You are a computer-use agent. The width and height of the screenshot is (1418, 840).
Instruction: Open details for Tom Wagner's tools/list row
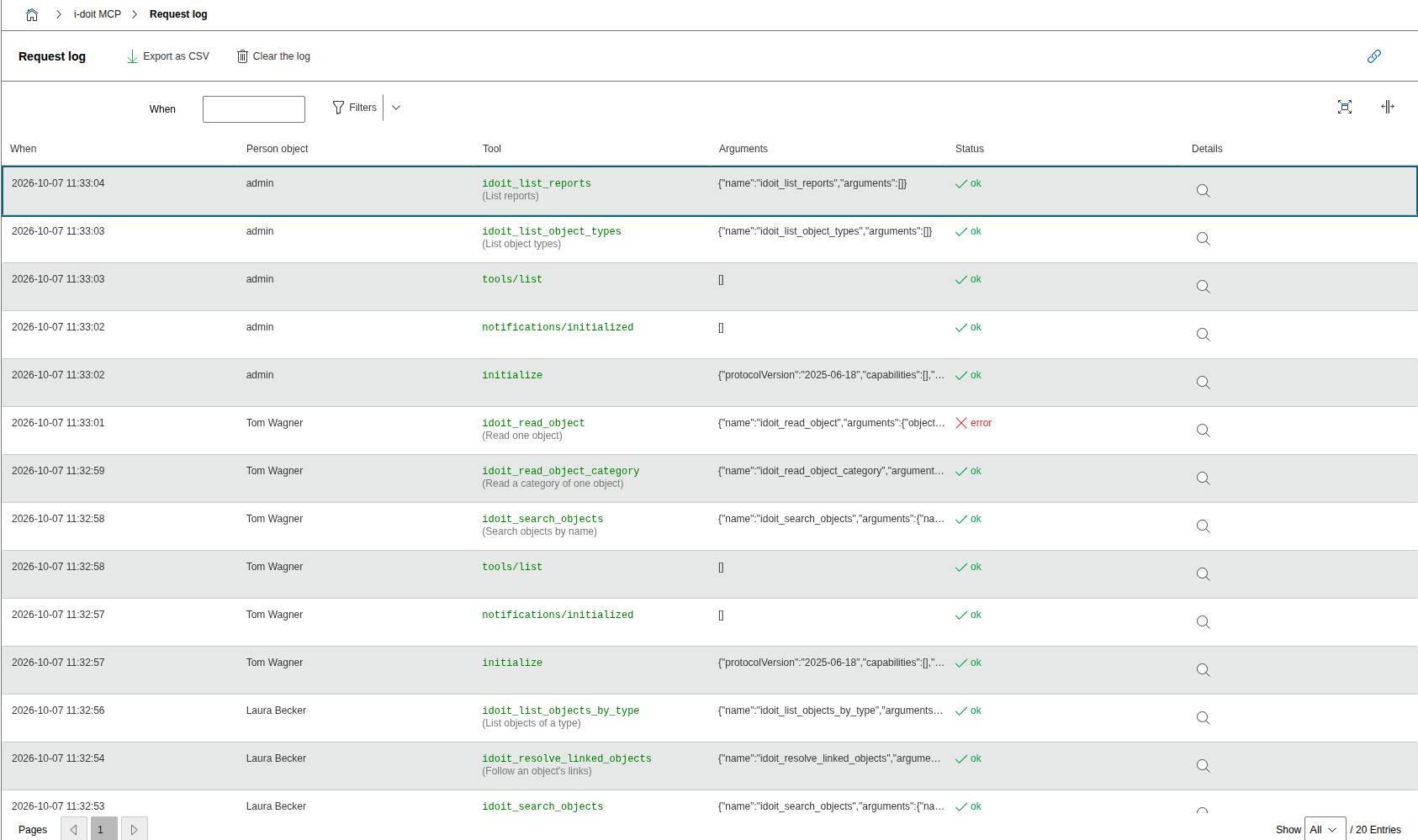(x=1204, y=574)
